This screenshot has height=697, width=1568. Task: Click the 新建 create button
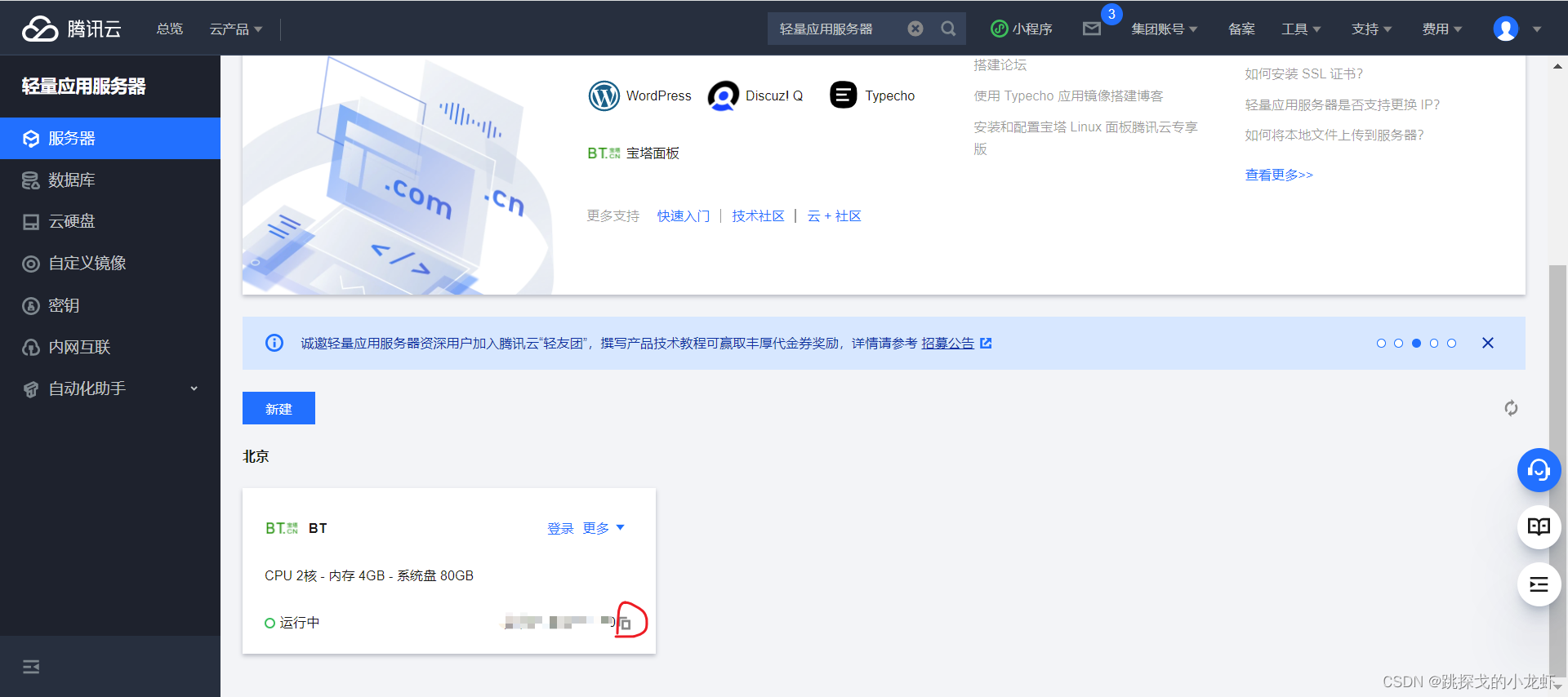[x=278, y=408]
